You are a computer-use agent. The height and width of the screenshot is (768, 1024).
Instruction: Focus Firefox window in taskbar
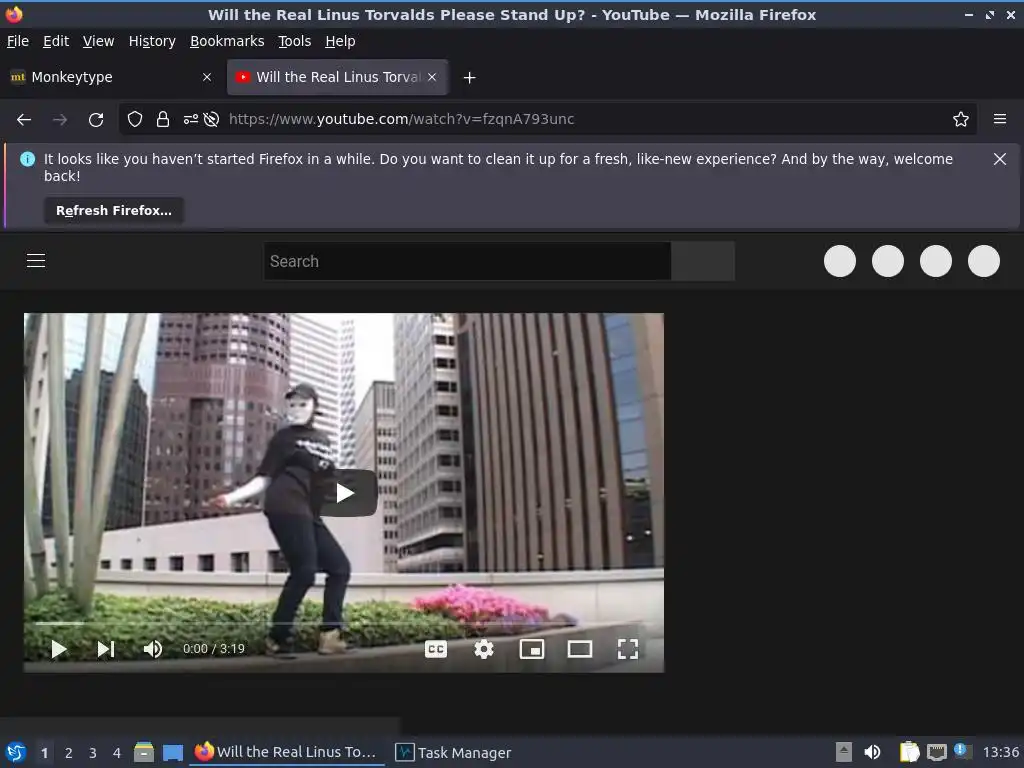pos(287,752)
